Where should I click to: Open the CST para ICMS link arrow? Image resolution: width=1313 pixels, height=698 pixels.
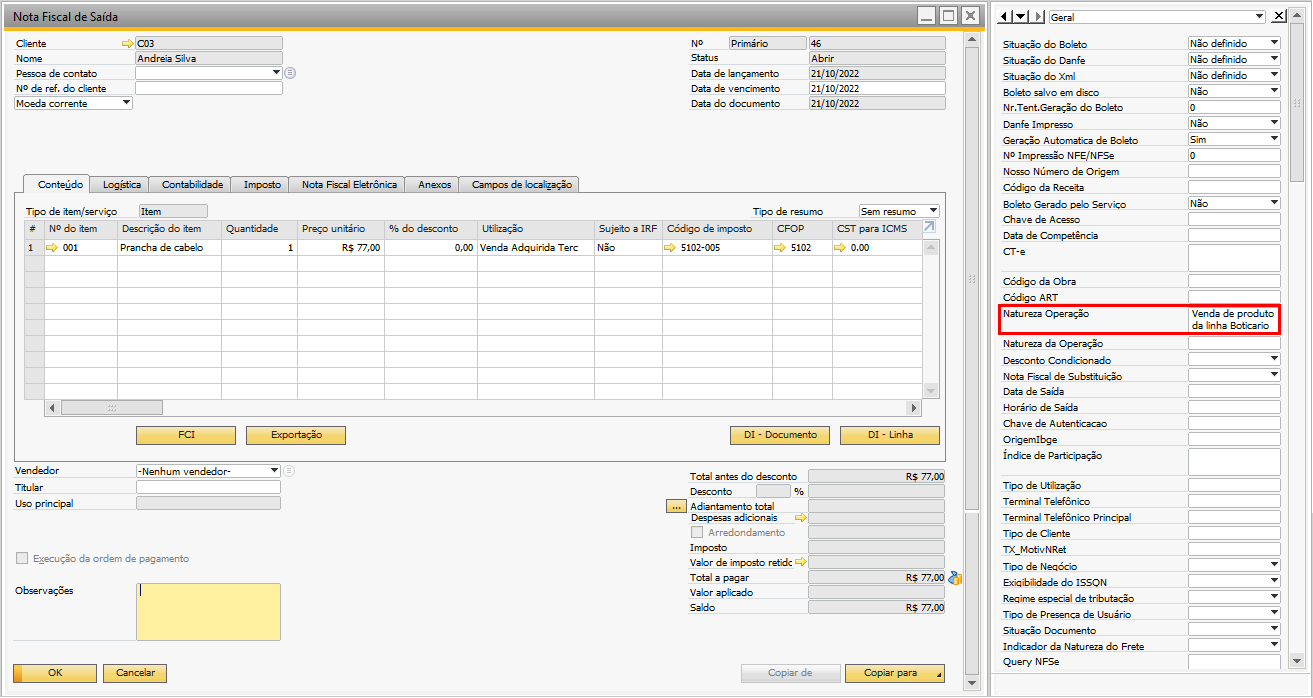point(840,248)
